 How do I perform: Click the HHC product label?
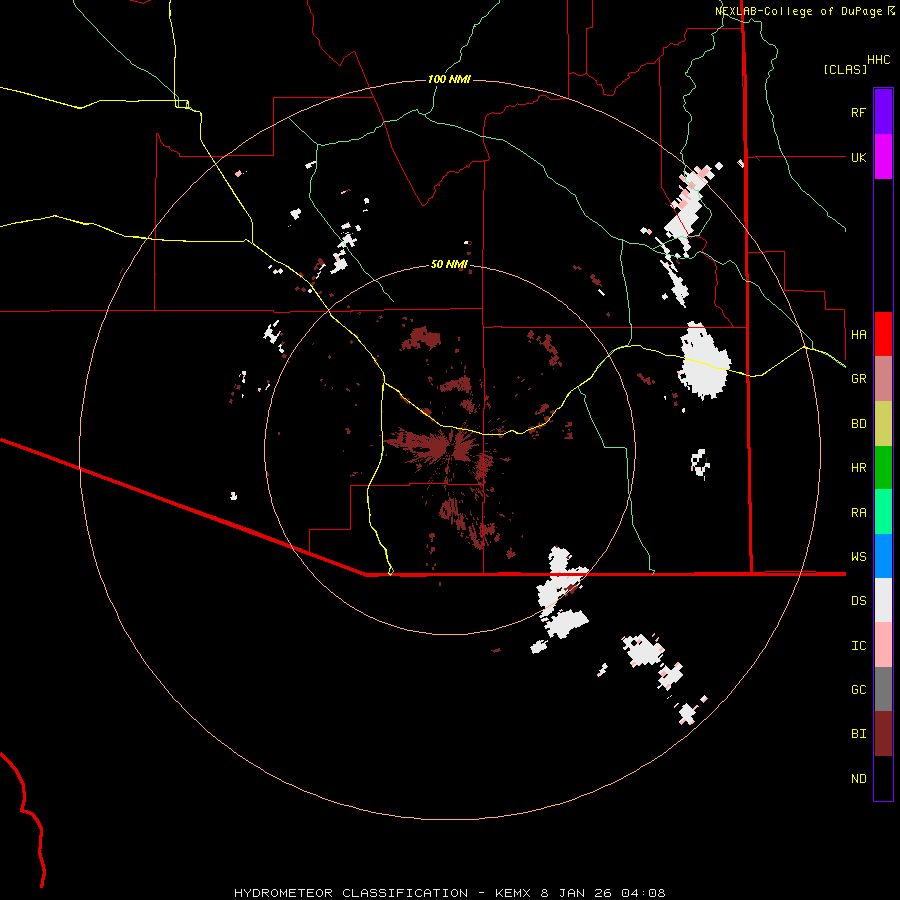[x=878, y=60]
